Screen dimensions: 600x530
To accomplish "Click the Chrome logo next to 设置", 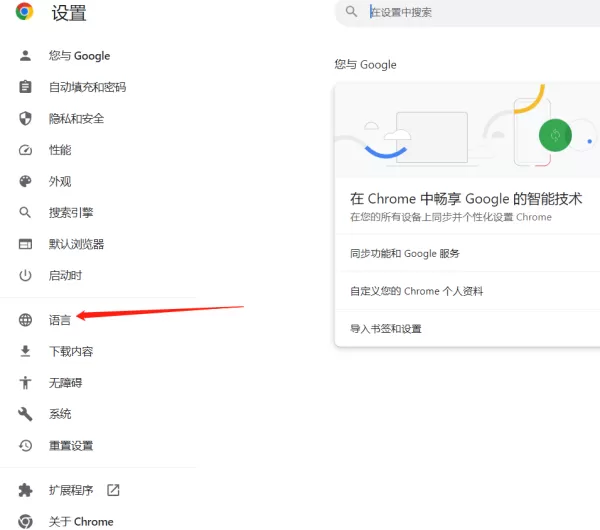I will tap(24, 11).
